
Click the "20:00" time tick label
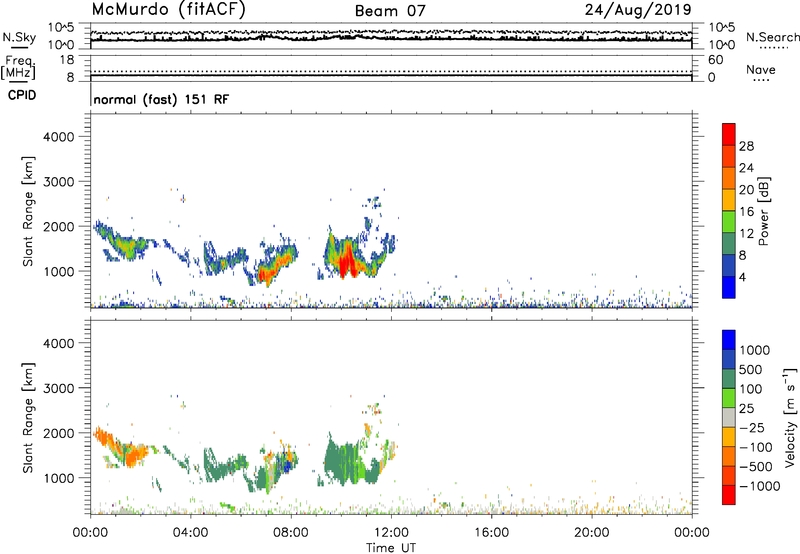click(x=591, y=533)
